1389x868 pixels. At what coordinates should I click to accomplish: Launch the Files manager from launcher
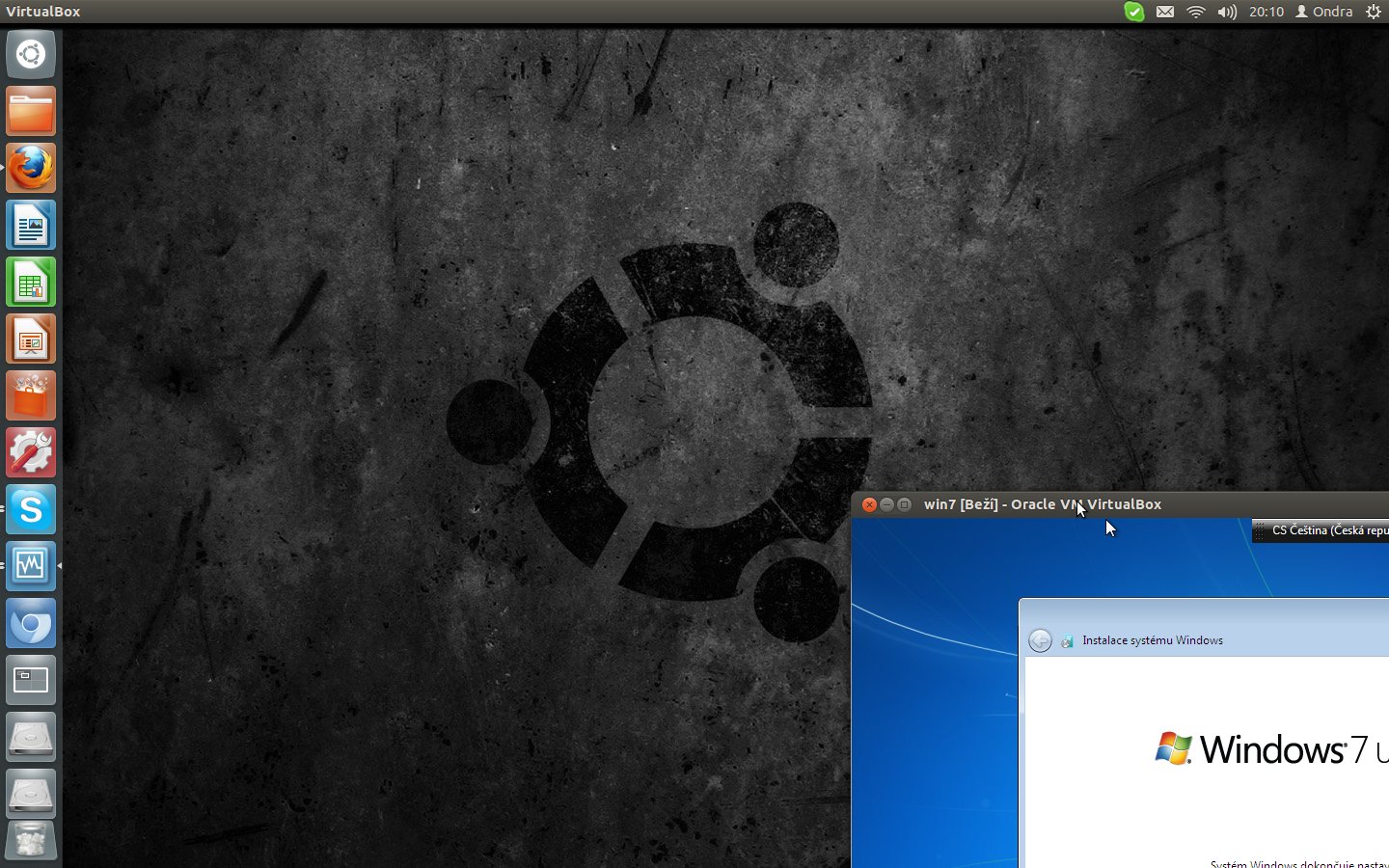(x=31, y=112)
